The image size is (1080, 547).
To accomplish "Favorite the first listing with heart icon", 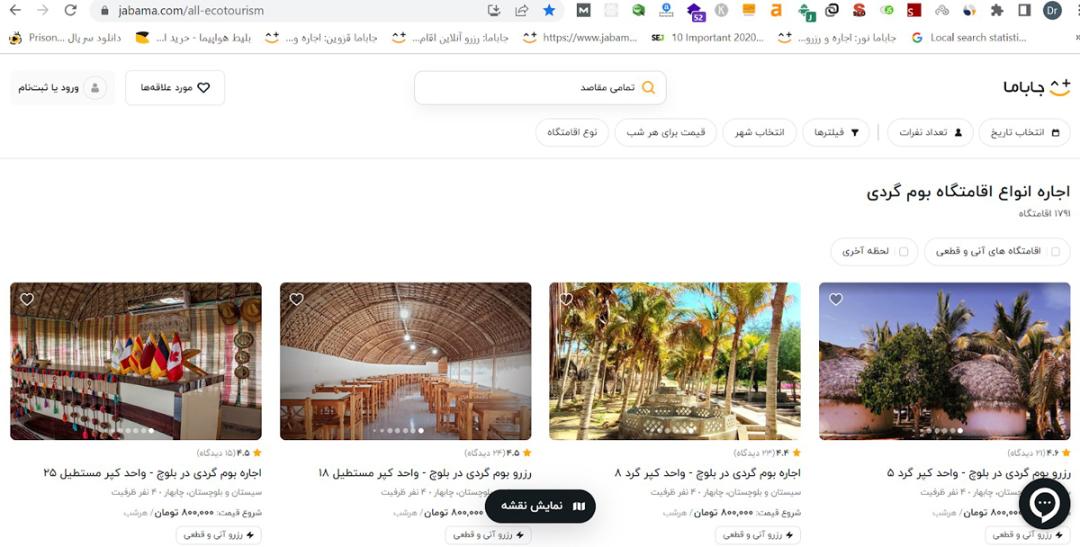I will 835,299.
